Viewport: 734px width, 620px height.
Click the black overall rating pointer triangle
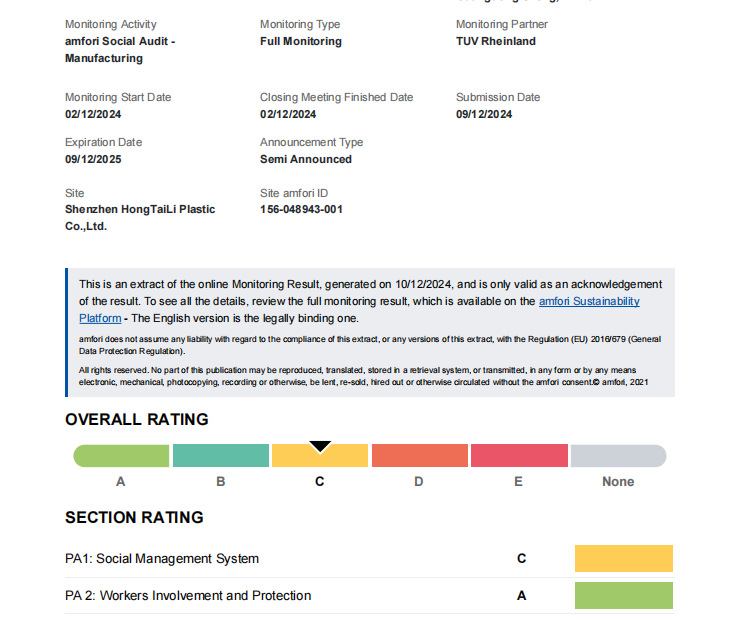[320, 446]
